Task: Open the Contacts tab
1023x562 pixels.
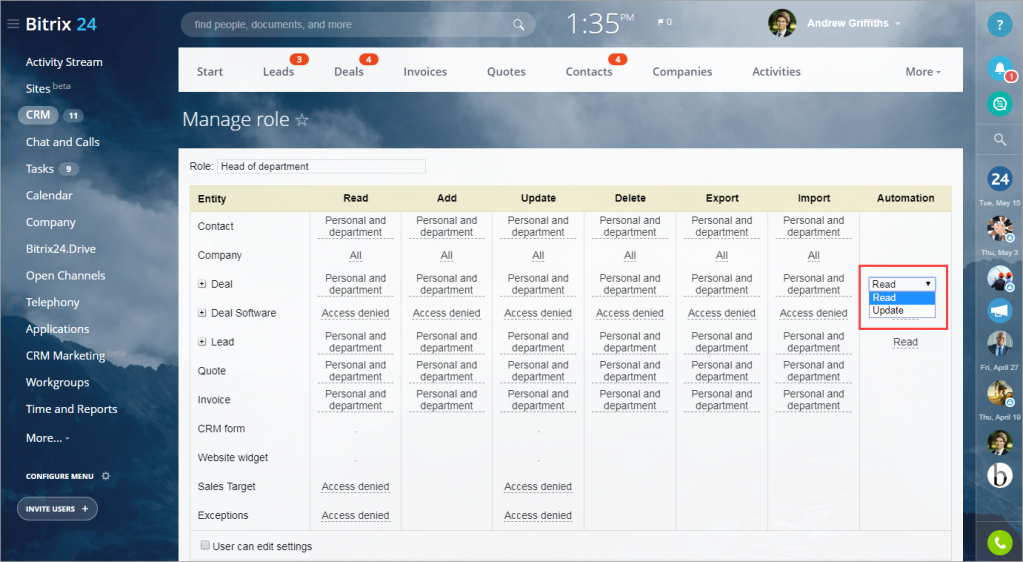Action: (x=588, y=72)
